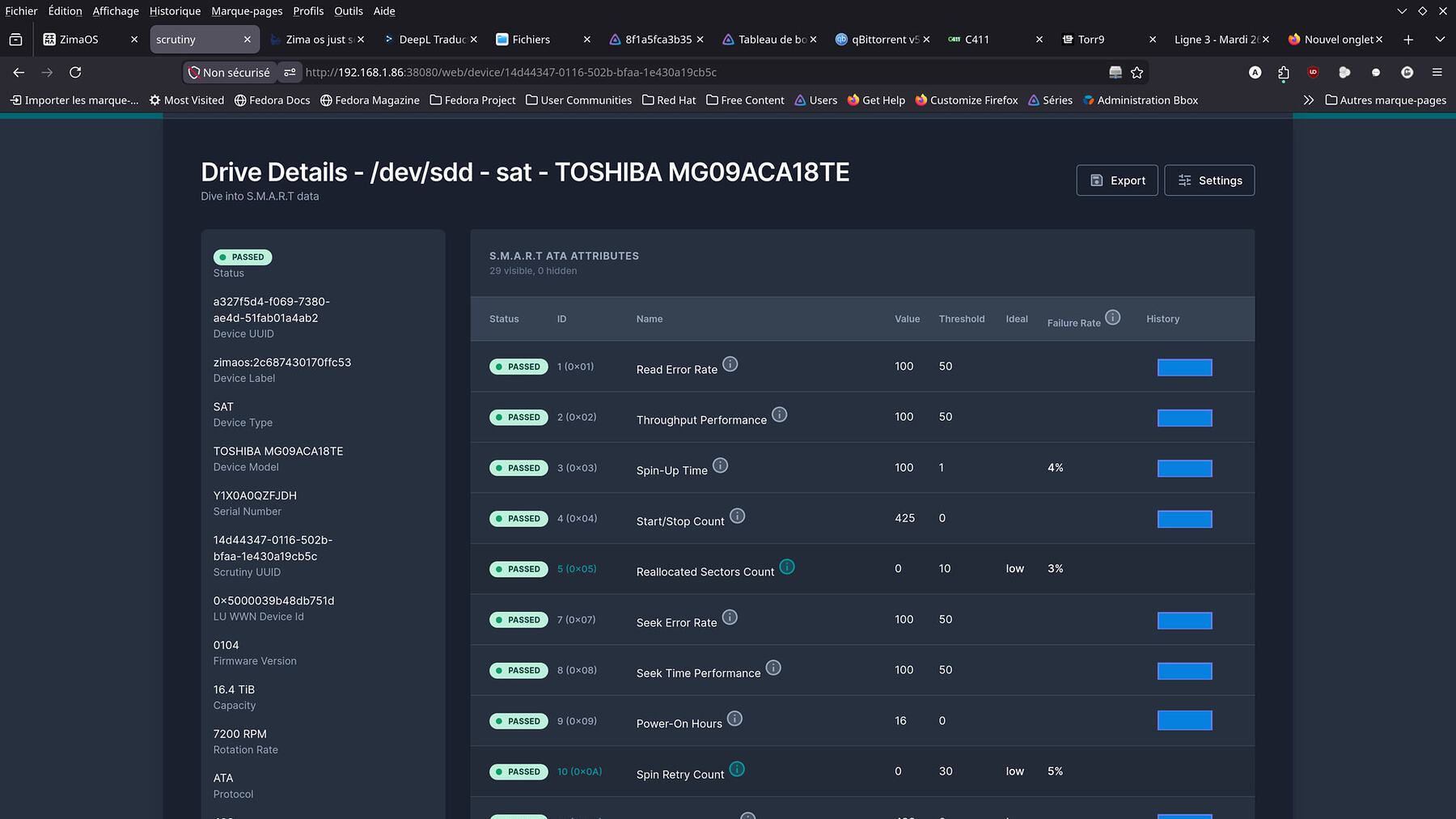
Task: Click the circled A extension icon
Action: (1255, 72)
